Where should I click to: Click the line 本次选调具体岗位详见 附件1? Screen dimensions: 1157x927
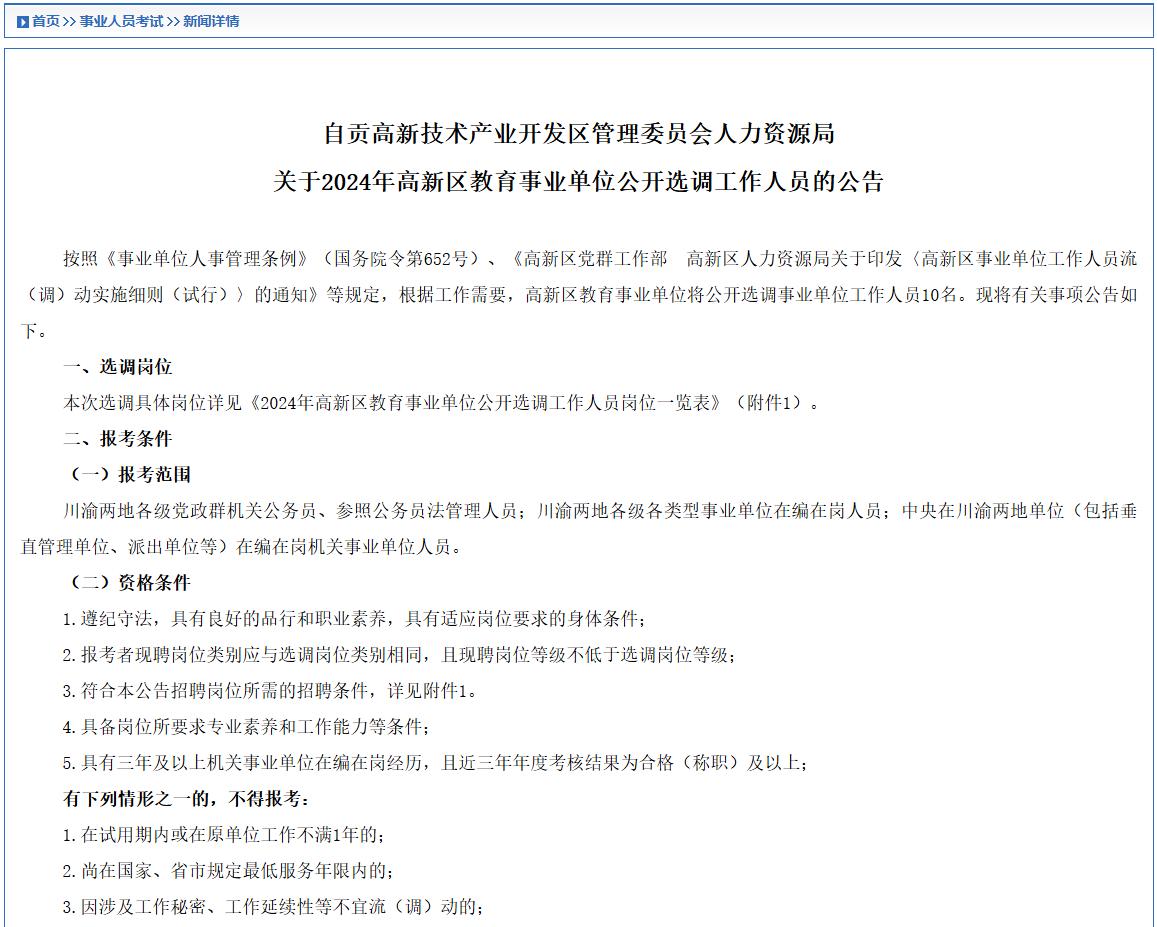pyautogui.click(x=441, y=403)
